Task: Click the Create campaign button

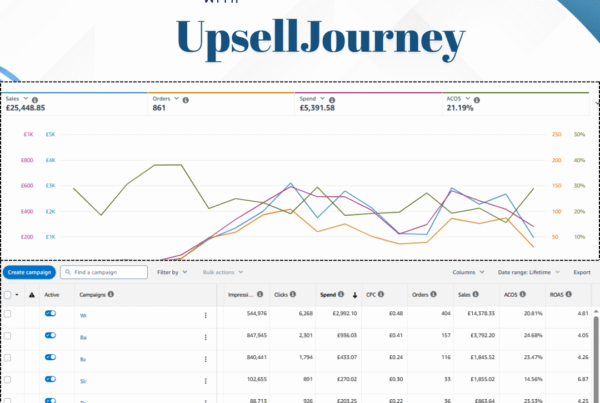Action: pos(29,272)
